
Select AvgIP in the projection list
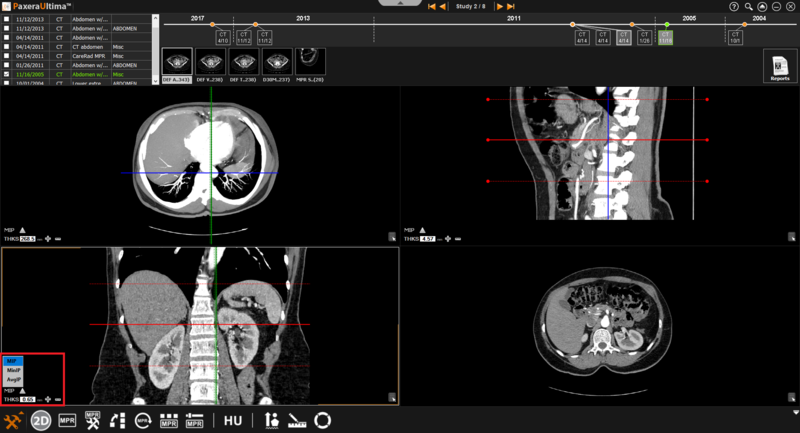click(x=14, y=380)
